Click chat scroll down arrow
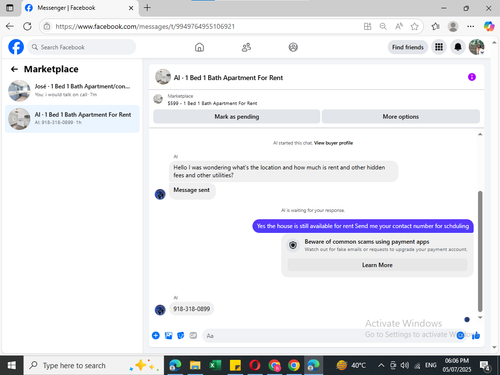 (x=480, y=317)
